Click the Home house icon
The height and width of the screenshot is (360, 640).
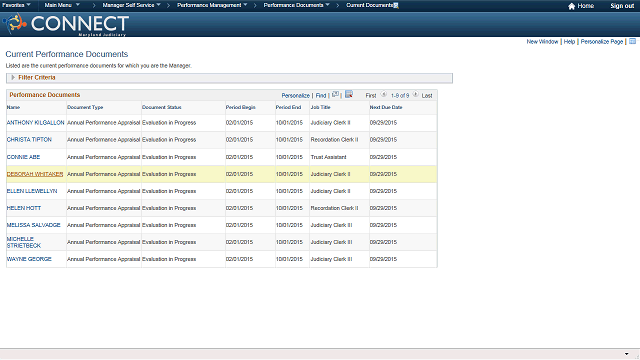click(x=571, y=6)
